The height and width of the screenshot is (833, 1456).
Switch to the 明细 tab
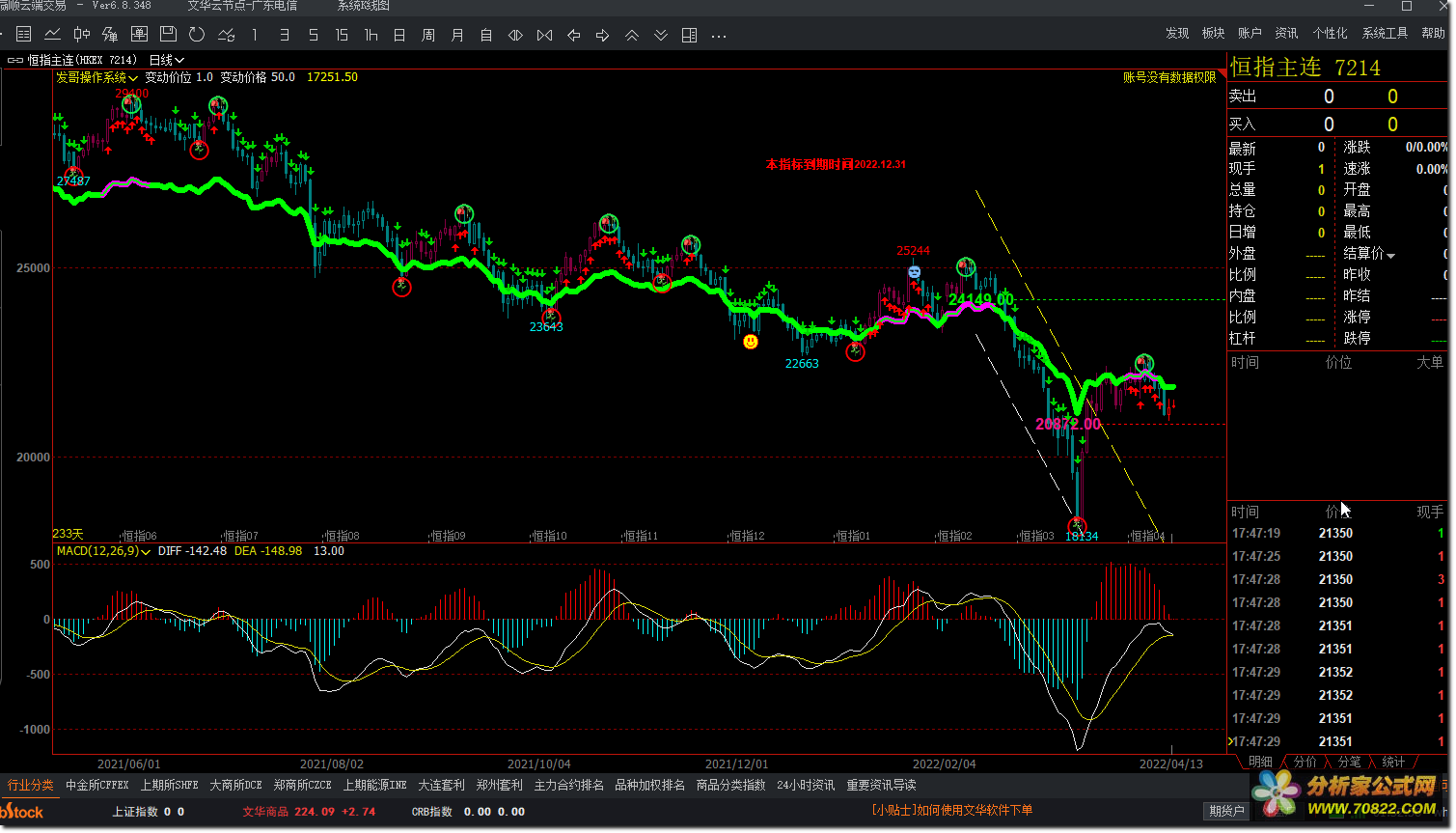click(x=1261, y=762)
